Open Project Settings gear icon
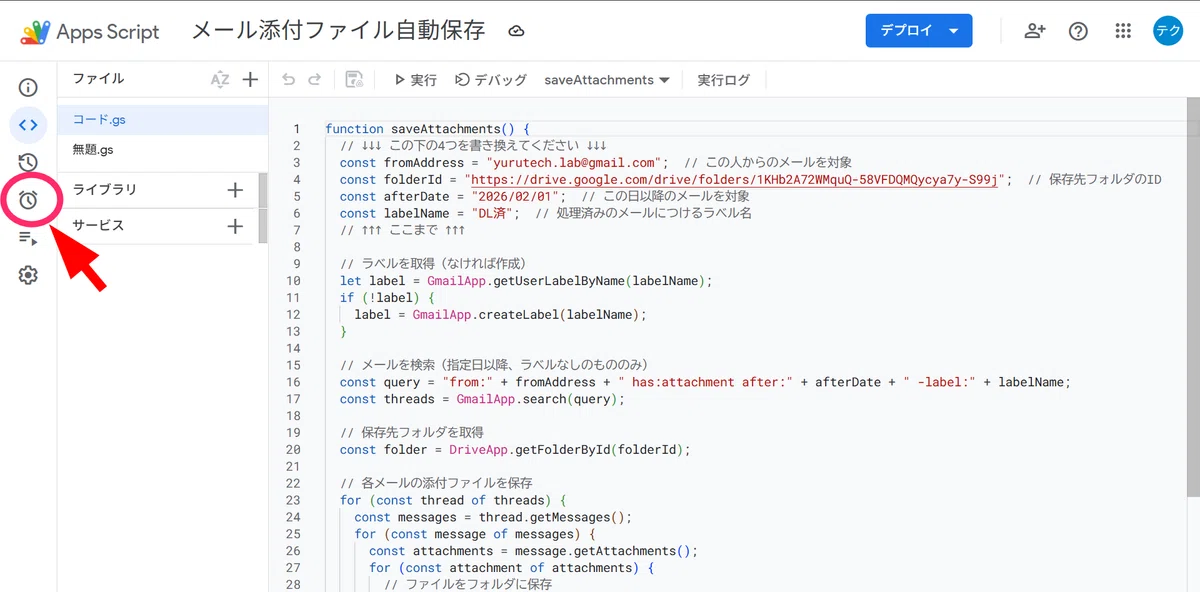Screen dimensions: 1200x592 click(28, 275)
